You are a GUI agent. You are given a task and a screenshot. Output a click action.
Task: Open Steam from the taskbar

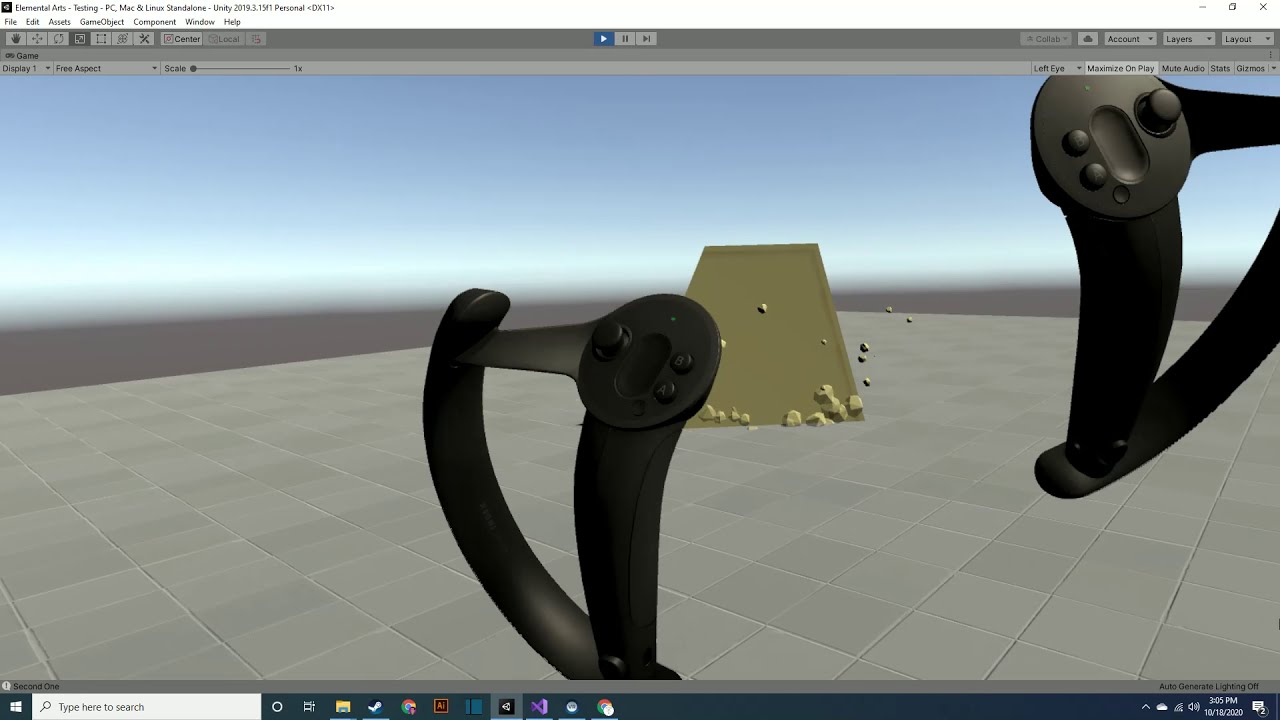point(375,707)
